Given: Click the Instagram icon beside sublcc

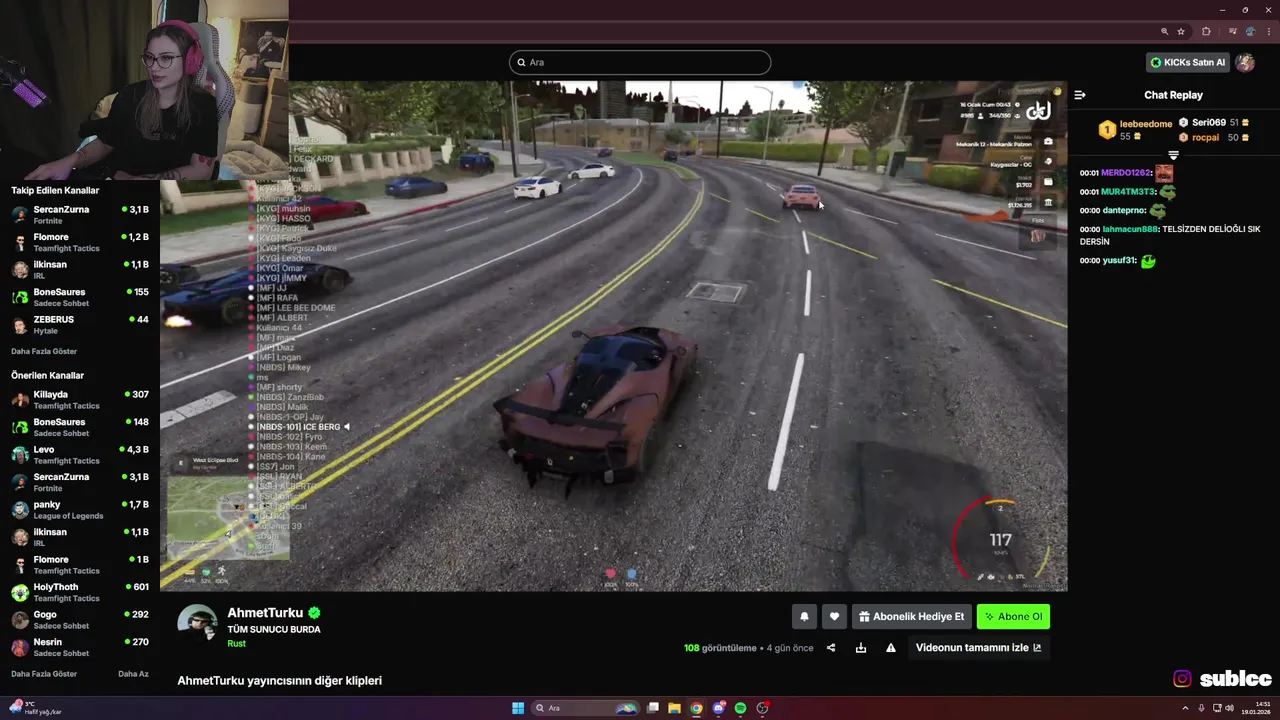Looking at the screenshot, I should tap(1182, 679).
